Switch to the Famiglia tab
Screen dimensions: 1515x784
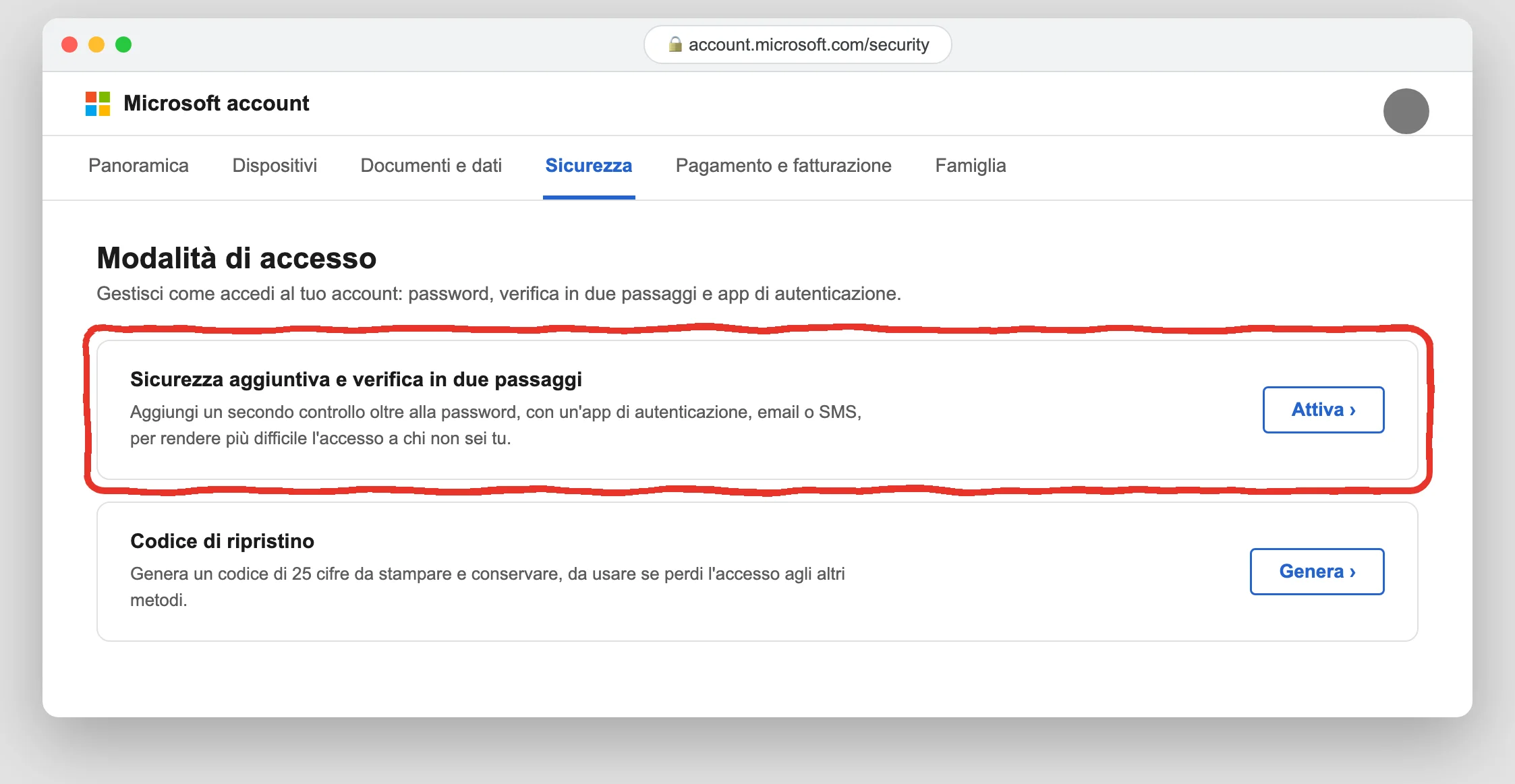(x=971, y=166)
